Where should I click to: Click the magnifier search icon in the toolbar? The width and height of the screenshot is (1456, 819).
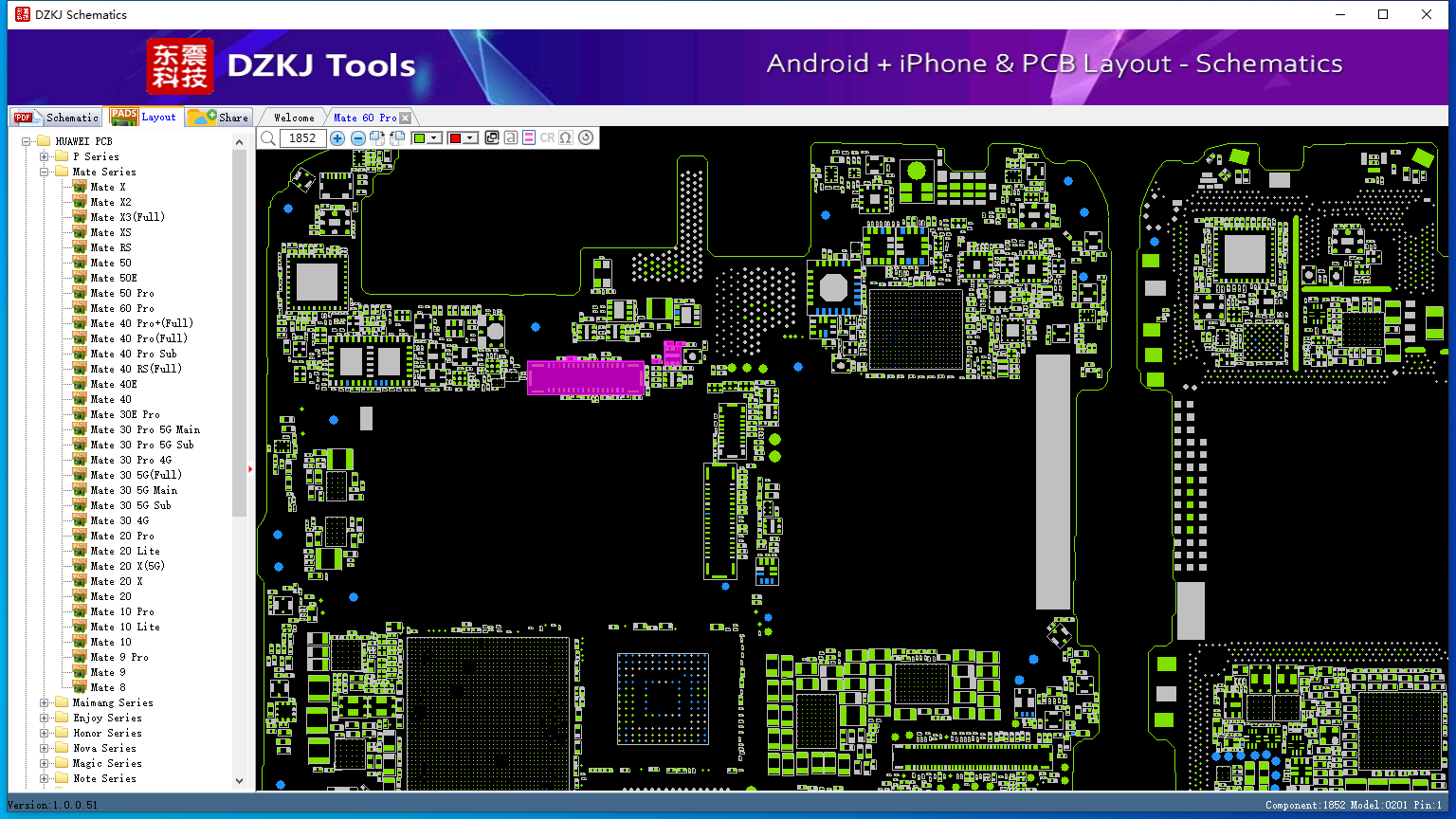268,138
